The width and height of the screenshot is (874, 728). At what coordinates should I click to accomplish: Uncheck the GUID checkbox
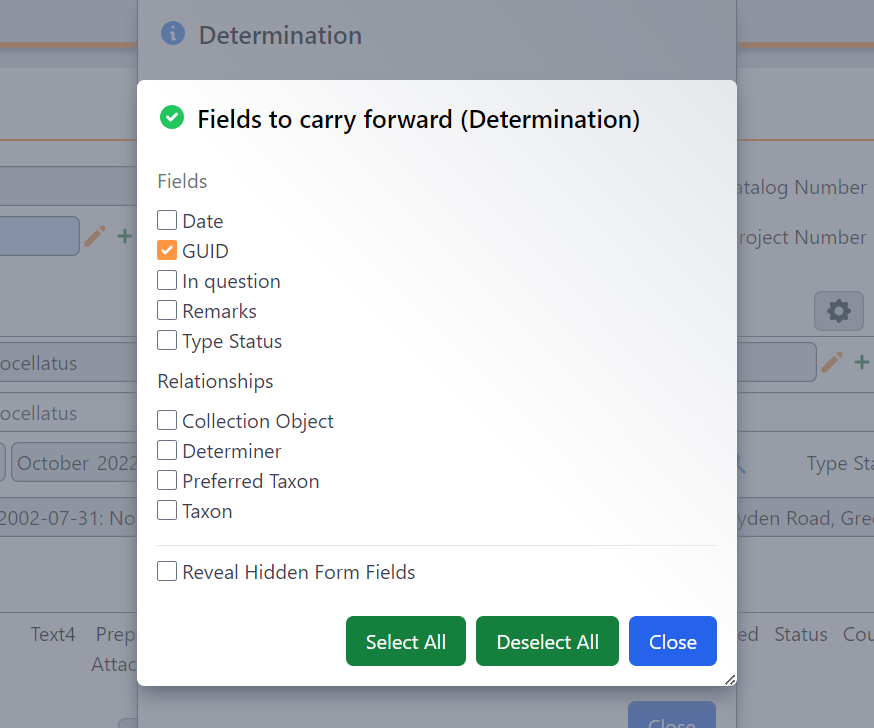pos(166,250)
